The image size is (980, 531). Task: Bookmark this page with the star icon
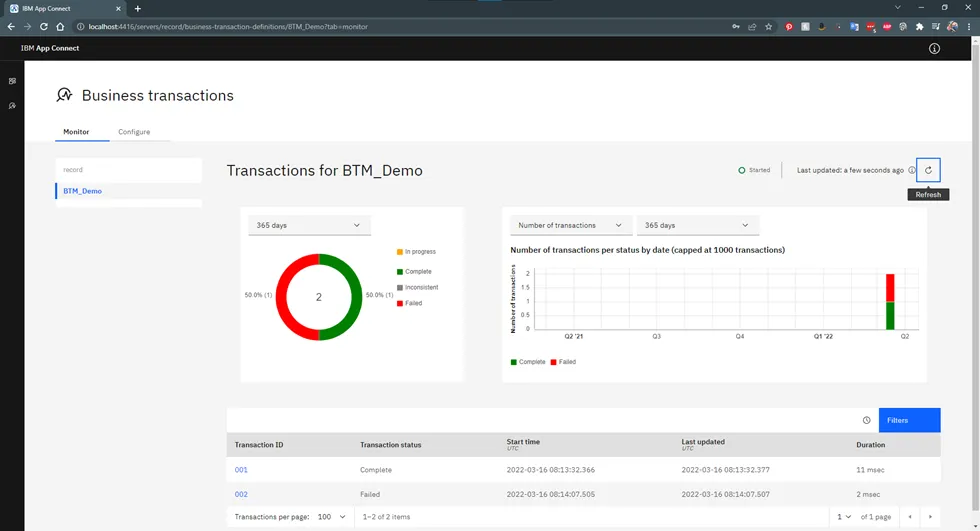(769, 27)
